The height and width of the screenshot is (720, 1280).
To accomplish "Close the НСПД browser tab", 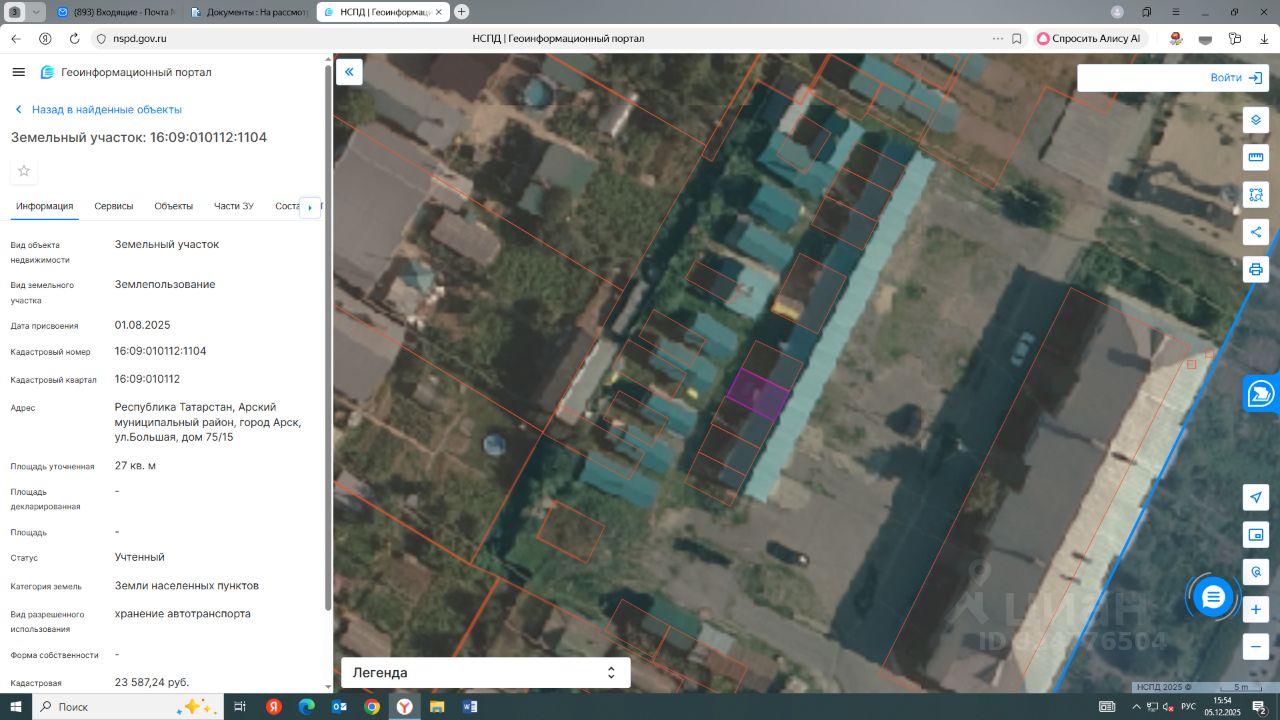I will point(438,12).
